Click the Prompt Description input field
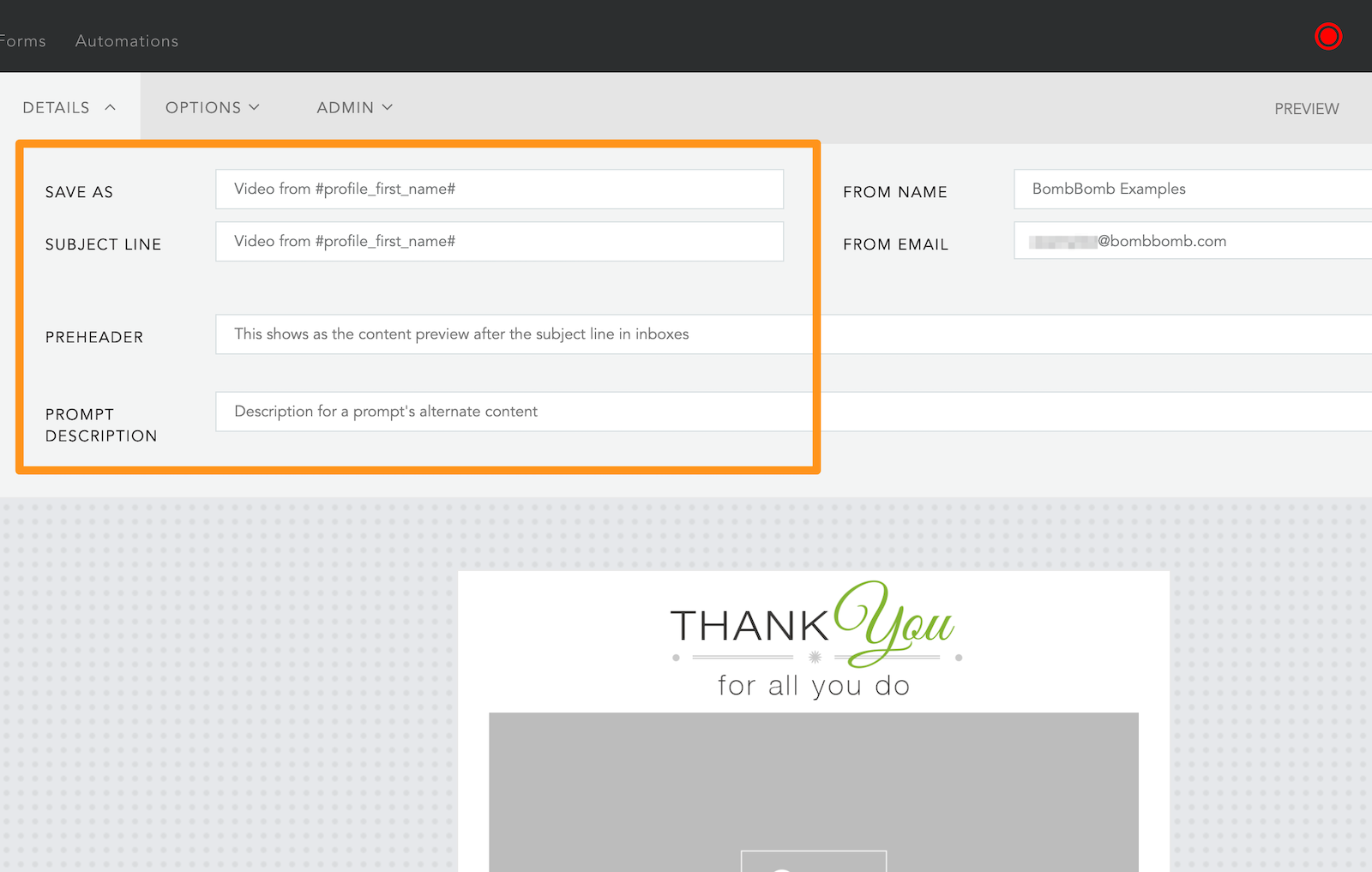This screenshot has width=1372, height=872. click(793, 412)
